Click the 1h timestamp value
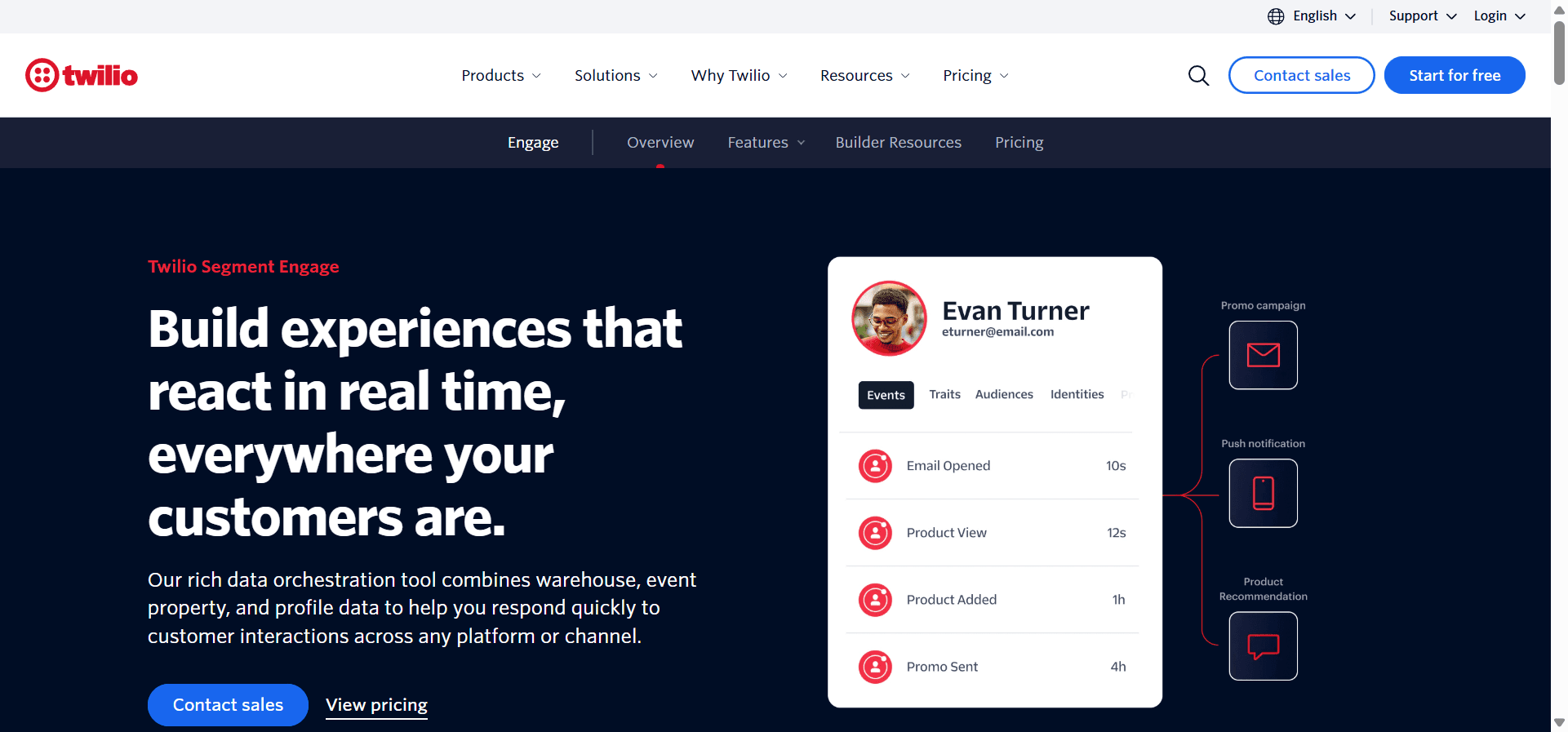The height and width of the screenshot is (732, 1568). click(x=1118, y=600)
